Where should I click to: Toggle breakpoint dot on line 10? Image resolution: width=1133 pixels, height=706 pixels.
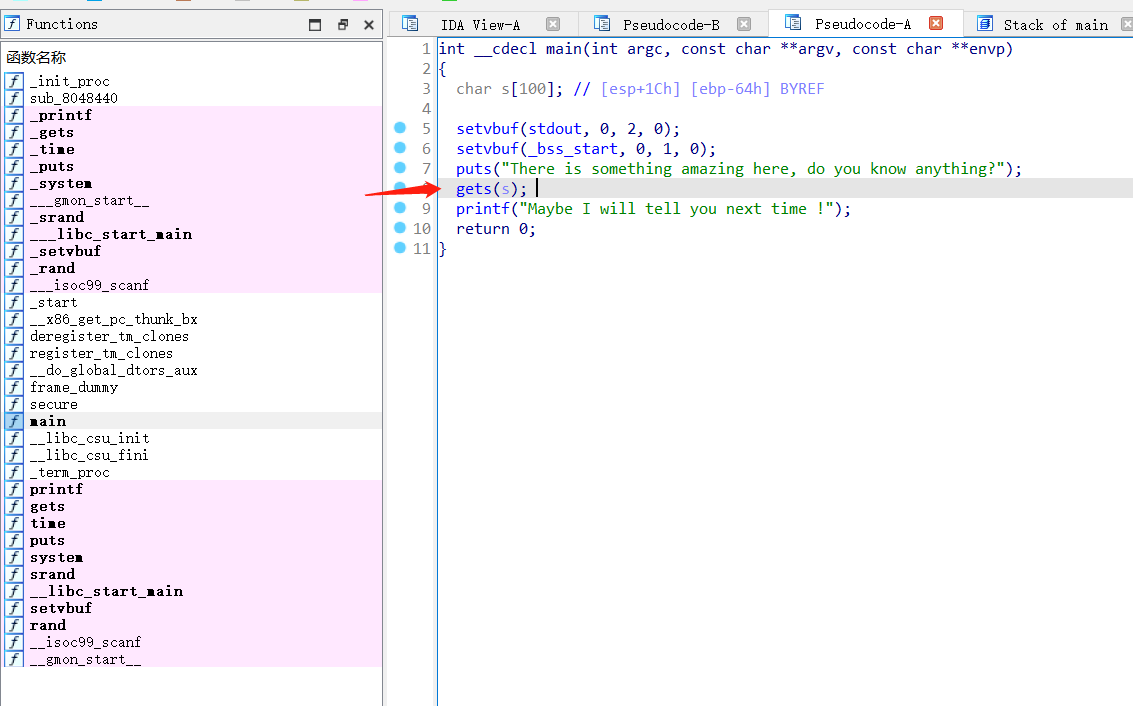click(x=400, y=228)
